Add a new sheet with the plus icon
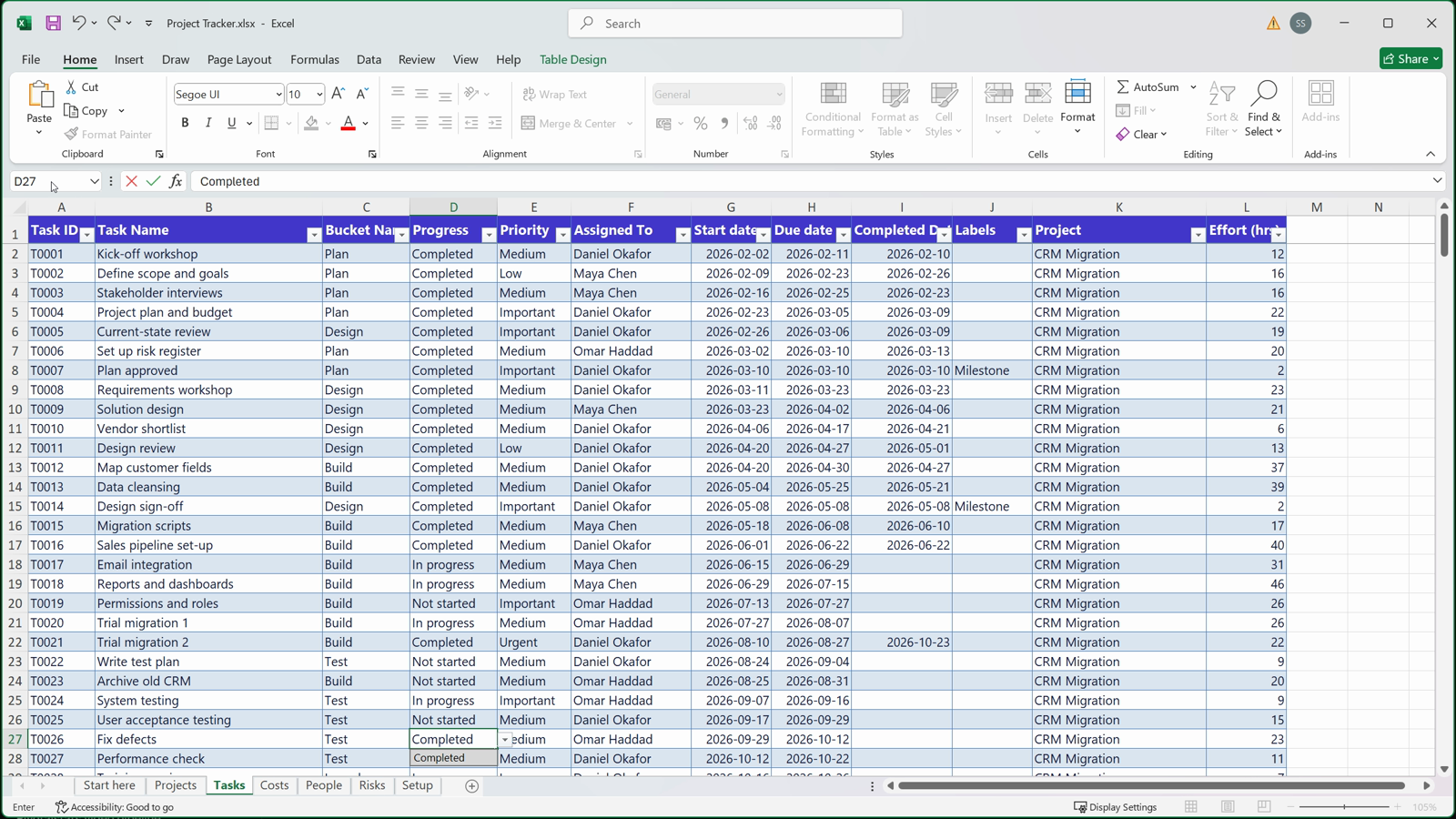The height and width of the screenshot is (819, 1456). point(471,786)
